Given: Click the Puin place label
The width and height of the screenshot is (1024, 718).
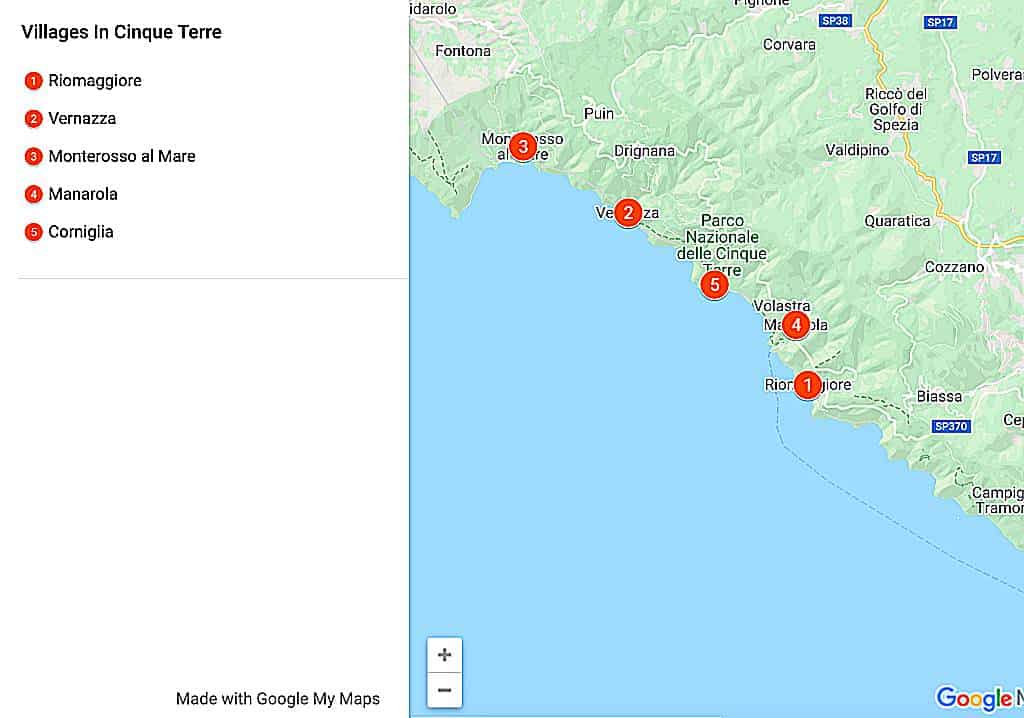Looking at the screenshot, I should click(599, 114).
